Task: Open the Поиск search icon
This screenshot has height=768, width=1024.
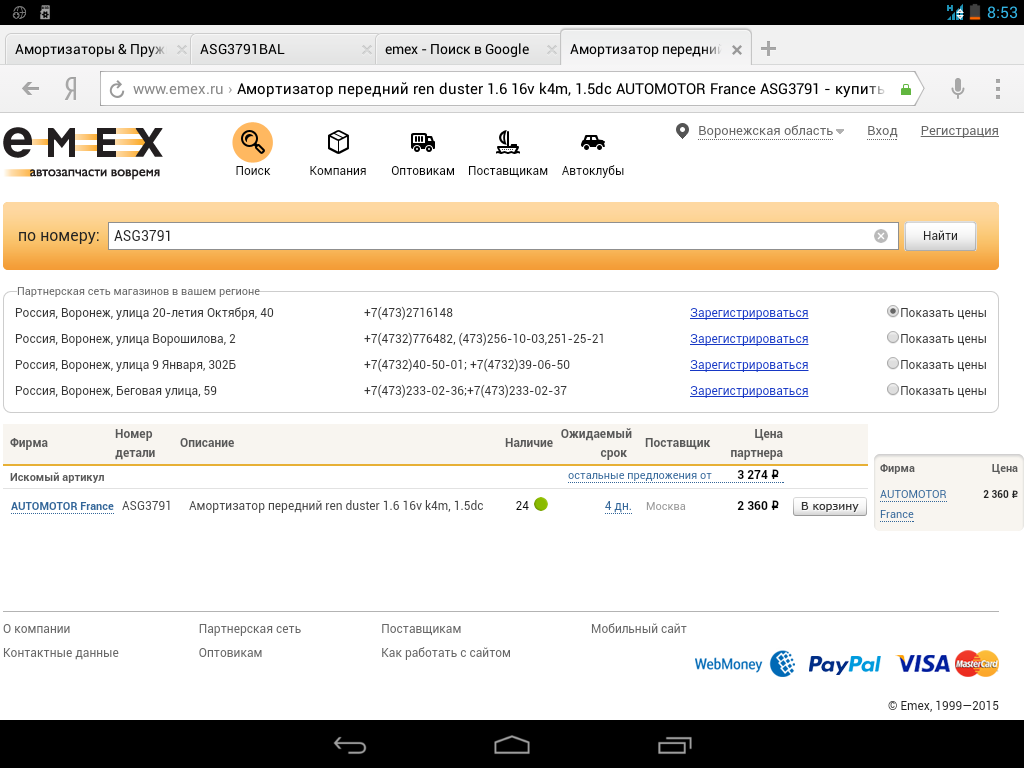Action: (253, 142)
